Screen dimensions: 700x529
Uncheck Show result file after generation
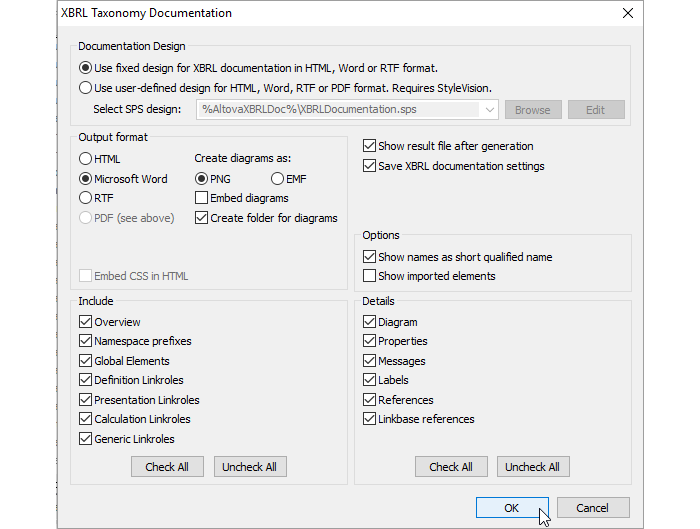tap(370, 146)
